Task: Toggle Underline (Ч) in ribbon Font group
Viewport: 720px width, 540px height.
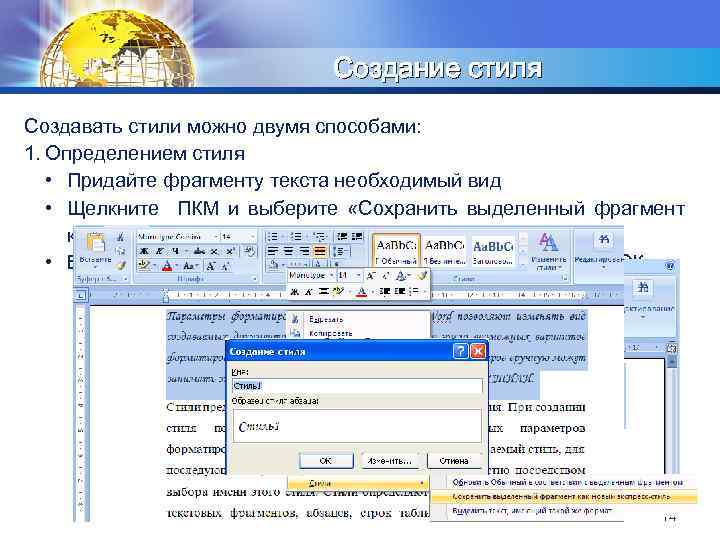Action: pos(175,251)
